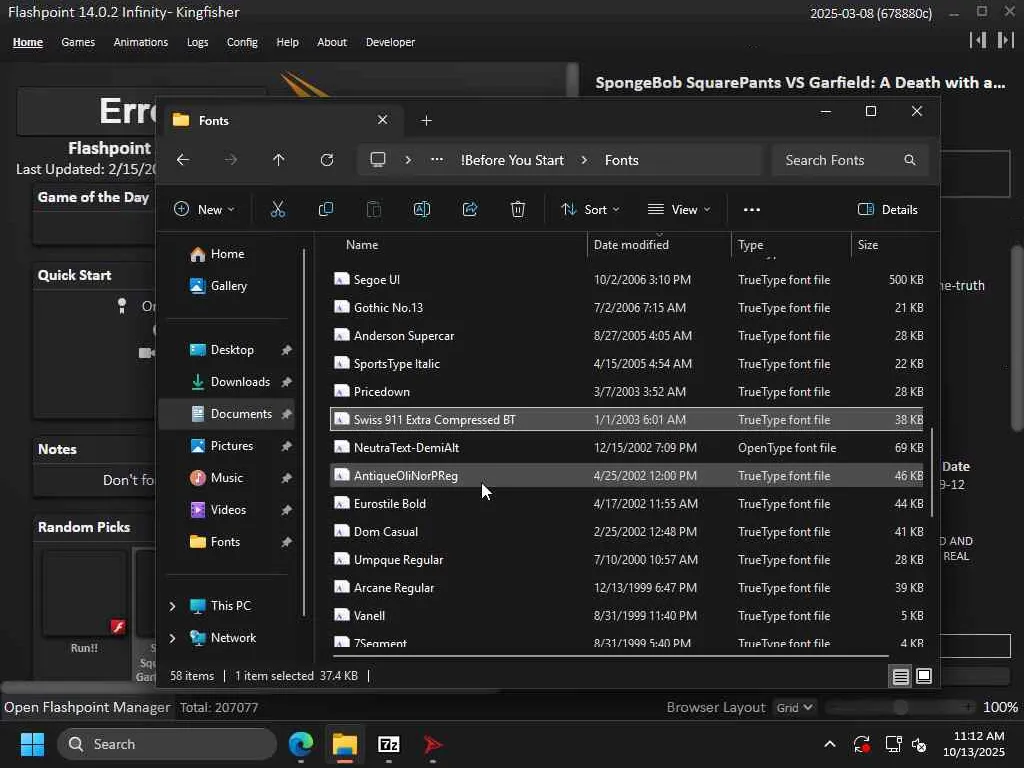Open the See more ellipsis in Explorer toolbar
1024x768 pixels.
click(752, 210)
